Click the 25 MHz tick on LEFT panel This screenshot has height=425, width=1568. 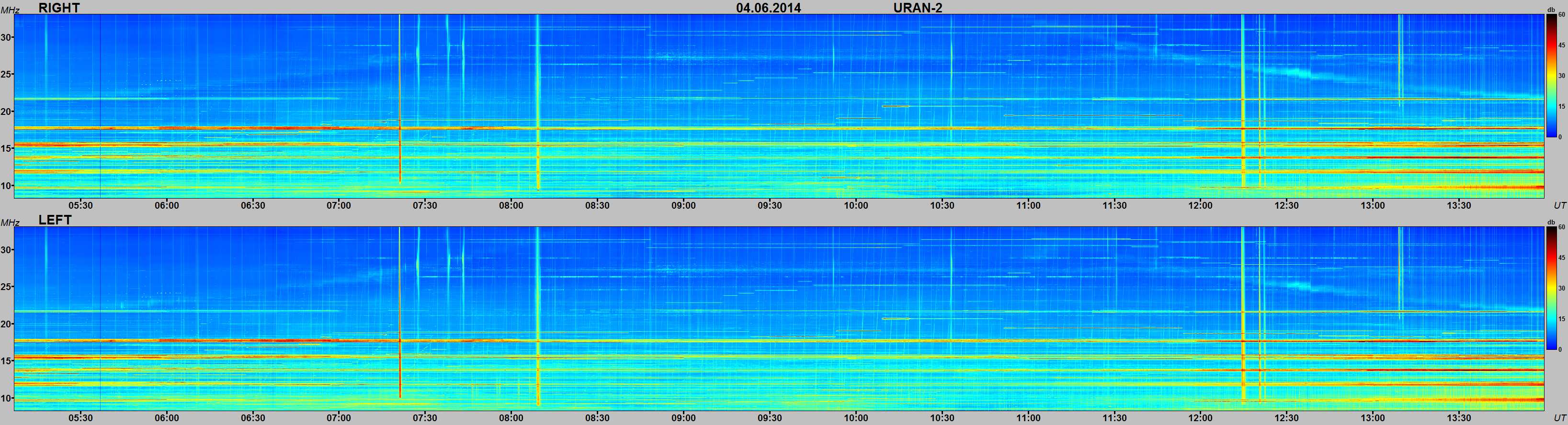pos(6,287)
